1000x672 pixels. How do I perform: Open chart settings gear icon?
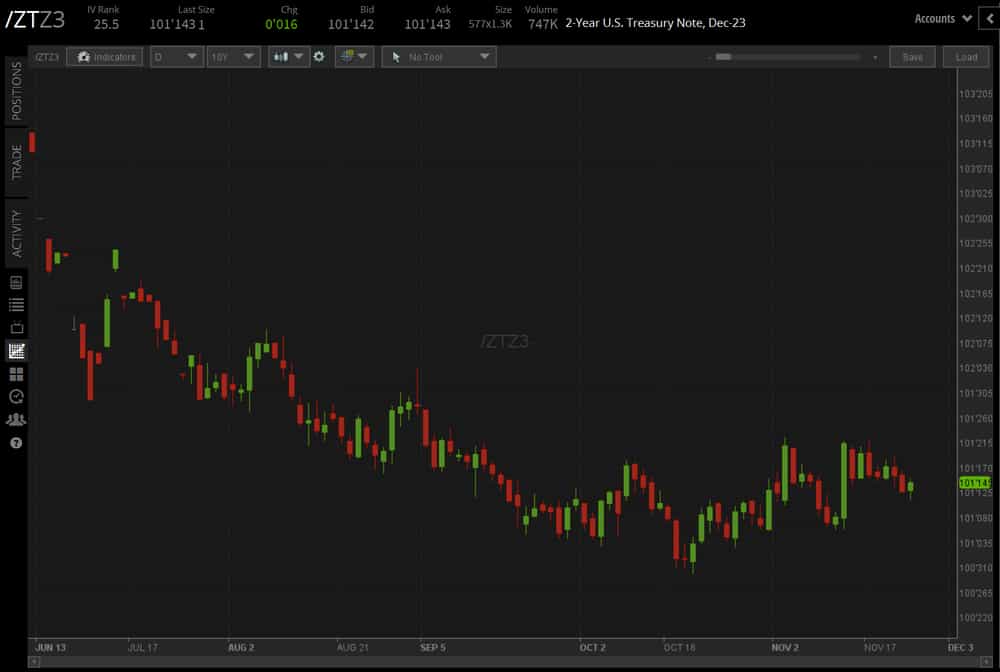319,57
